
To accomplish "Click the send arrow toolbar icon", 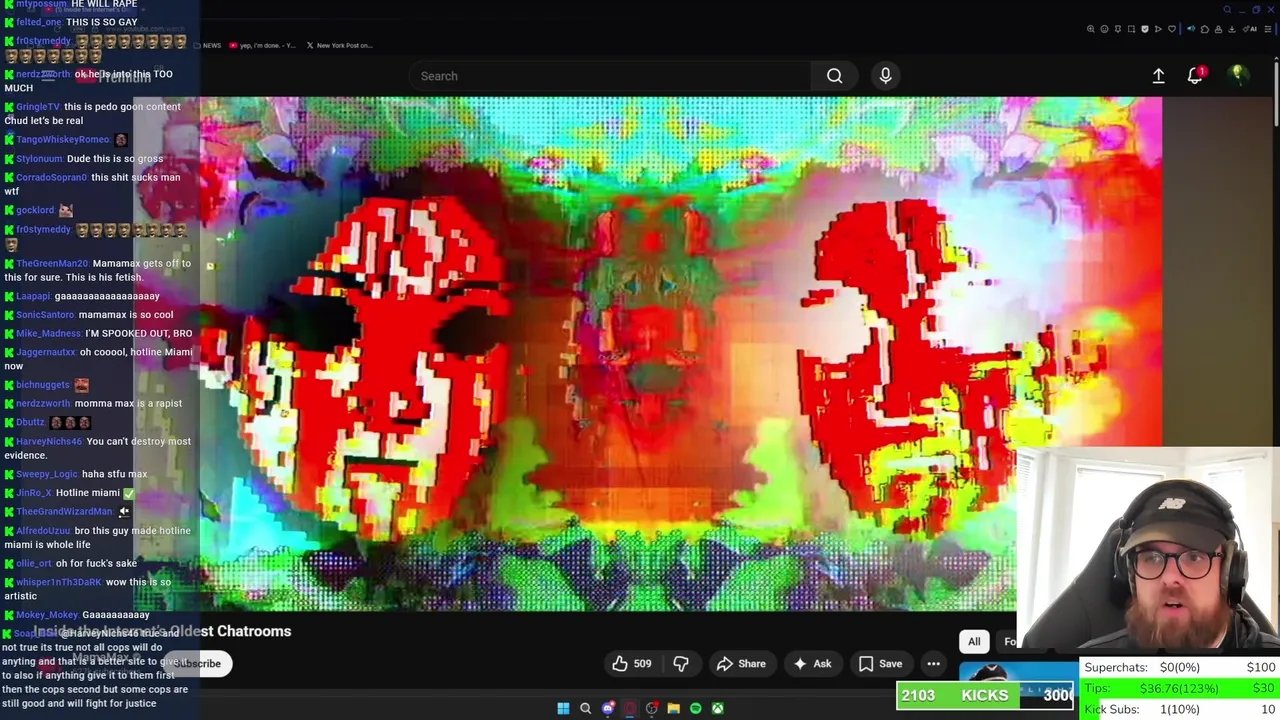I will pyautogui.click(x=1158, y=29).
